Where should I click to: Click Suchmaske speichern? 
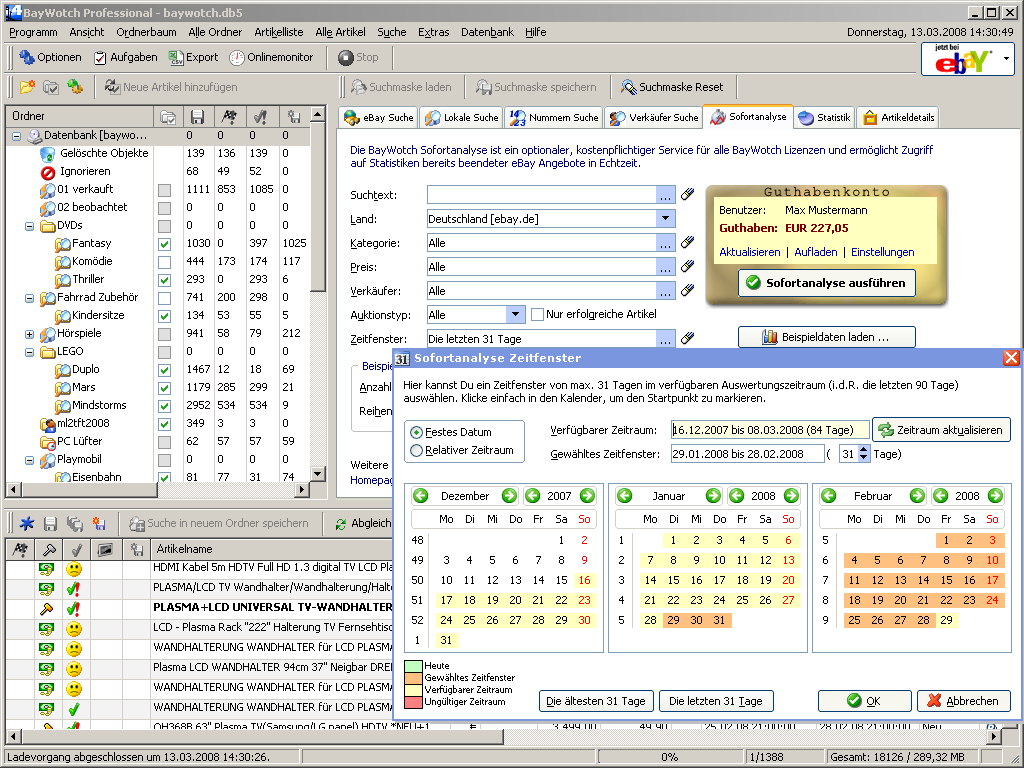pyautogui.click(x=536, y=87)
